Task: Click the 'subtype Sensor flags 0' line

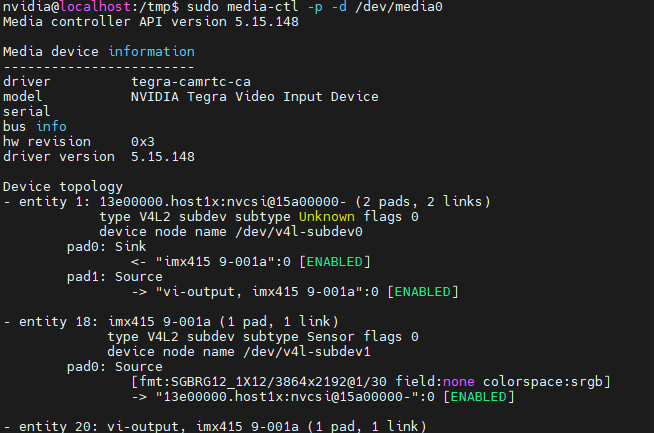Action: click(x=330, y=337)
